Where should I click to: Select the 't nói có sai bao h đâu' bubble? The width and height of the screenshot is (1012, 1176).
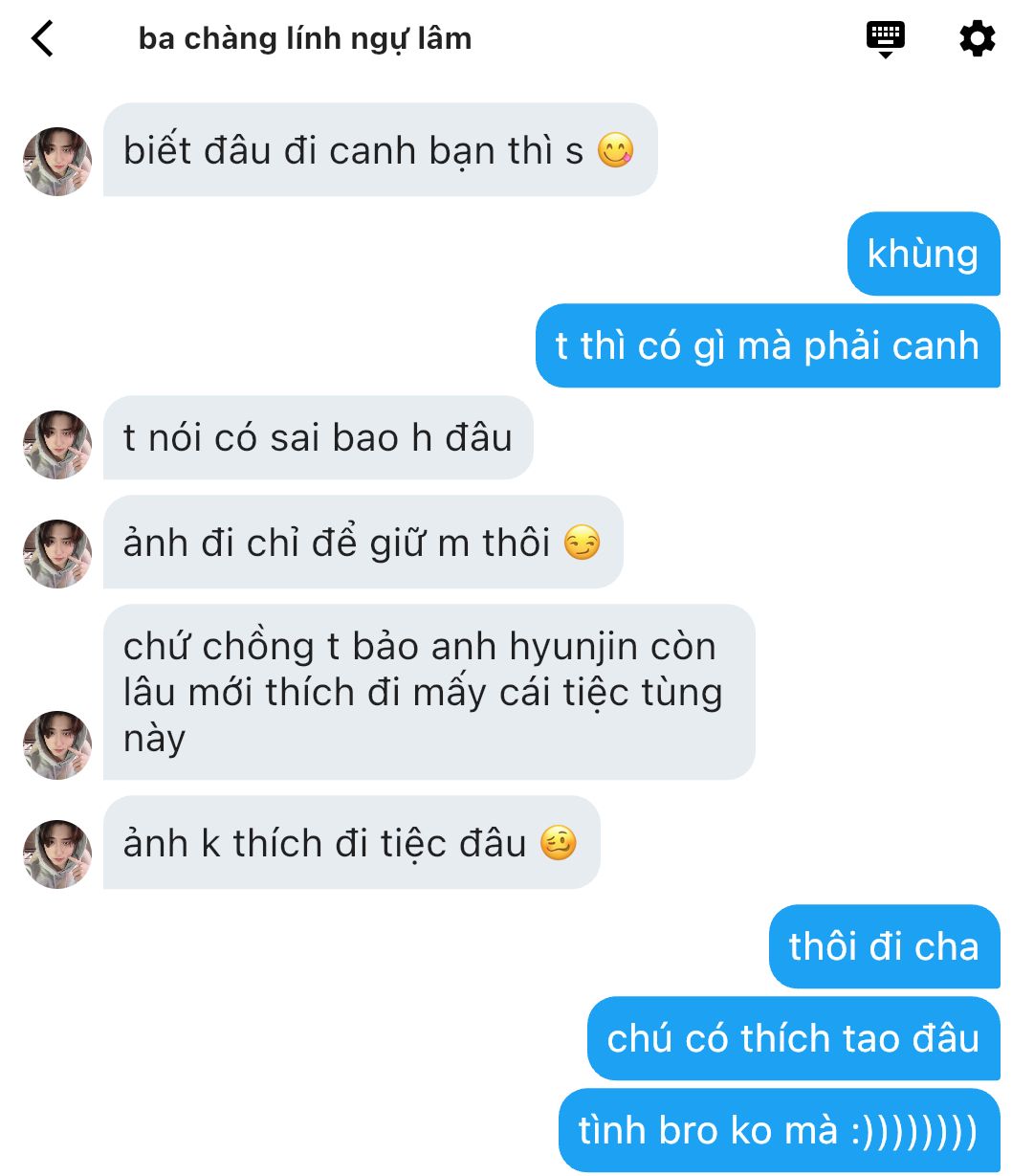coord(318,437)
